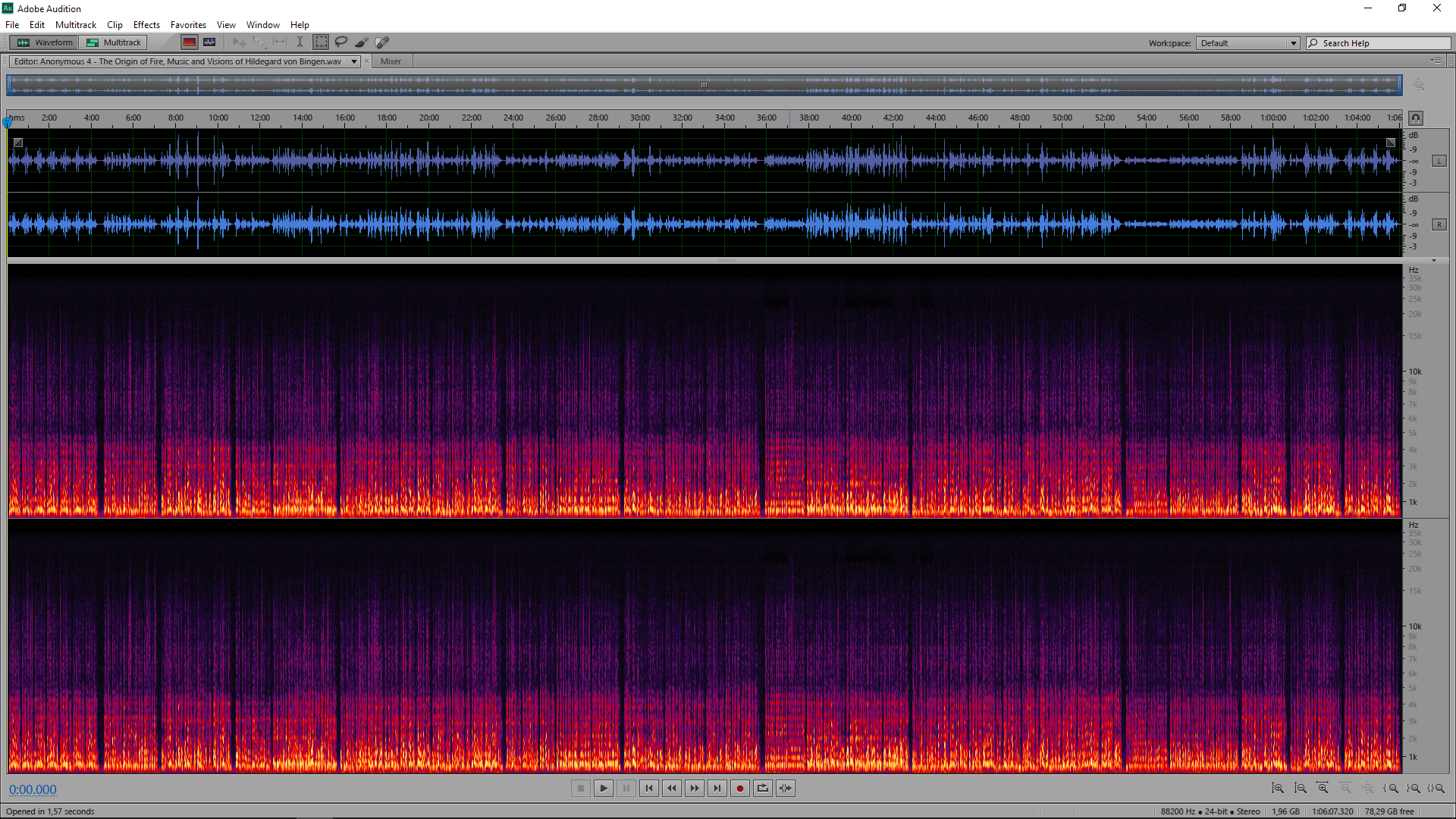
Task: Open the Effects menu
Action: click(146, 25)
